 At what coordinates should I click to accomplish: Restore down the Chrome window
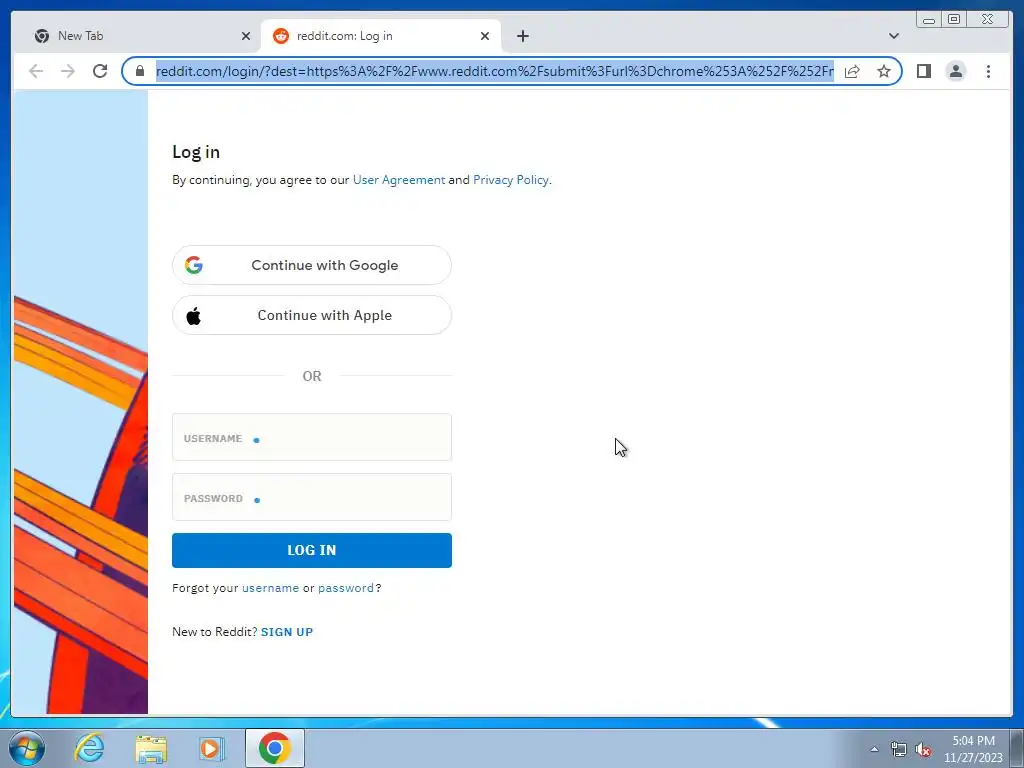pyautogui.click(x=953, y=19)
